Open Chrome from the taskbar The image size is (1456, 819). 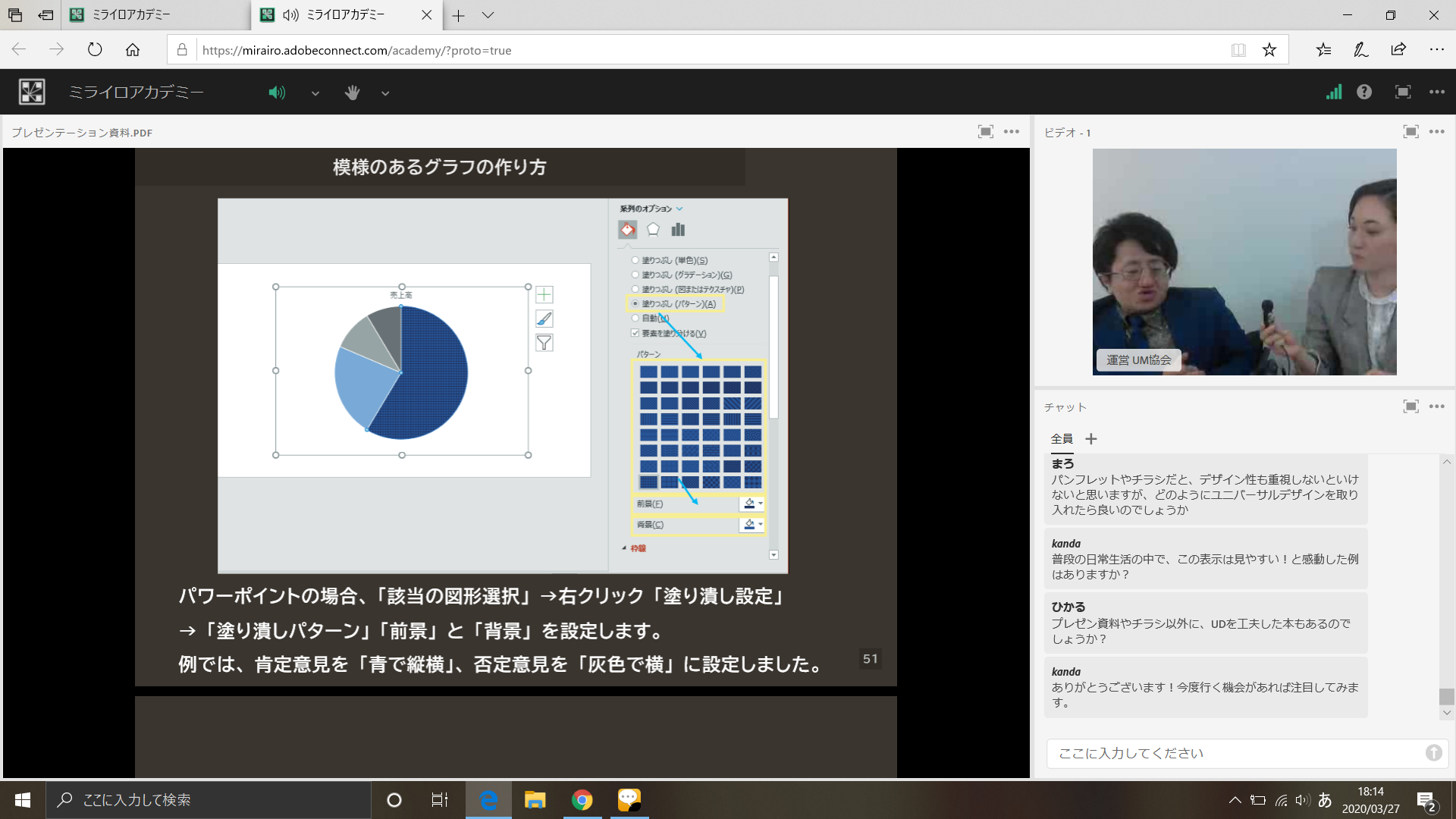pyautogui.click(x=582, y=800)
